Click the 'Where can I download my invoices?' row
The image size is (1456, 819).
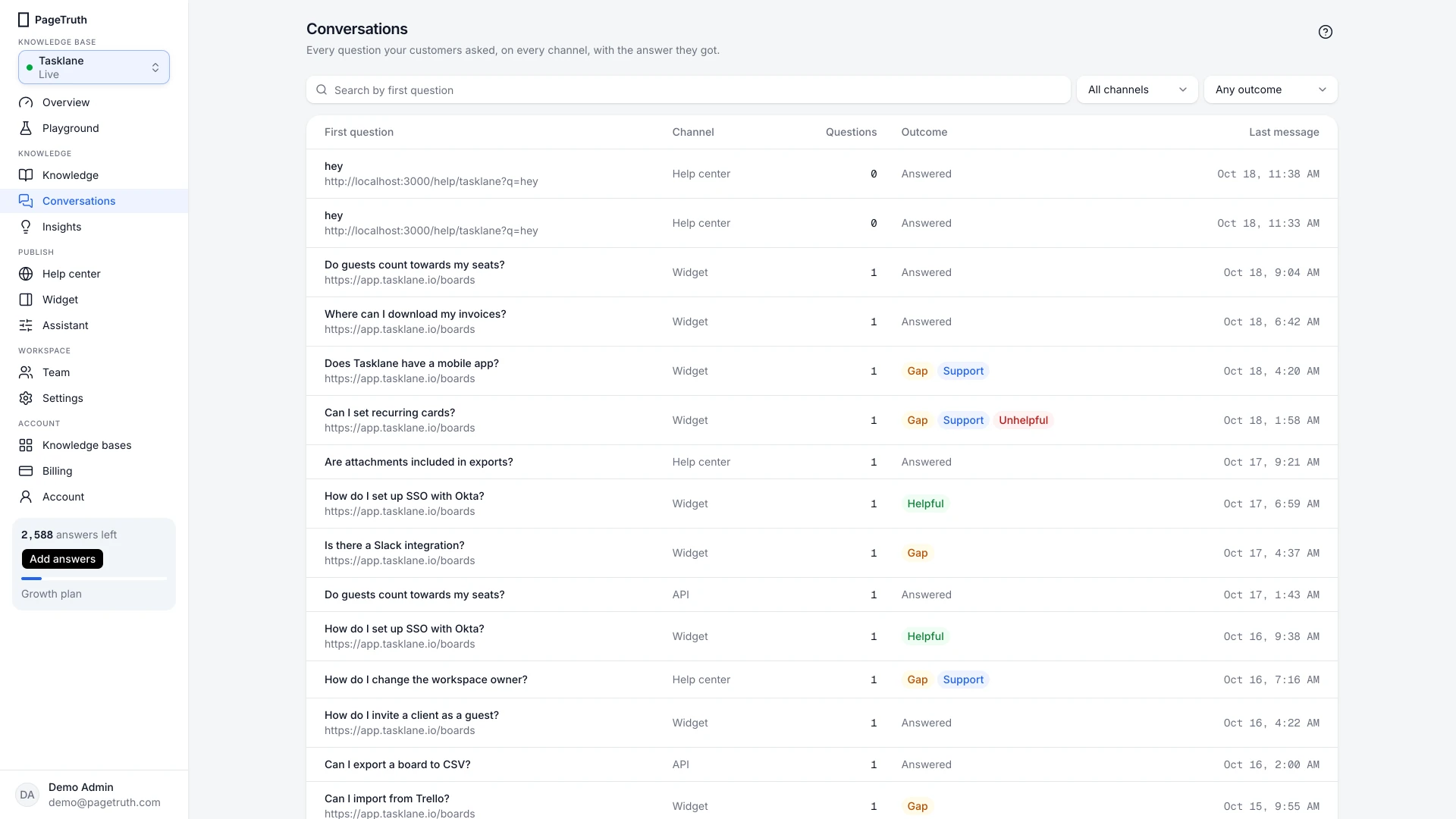click(x=821, y=322)
